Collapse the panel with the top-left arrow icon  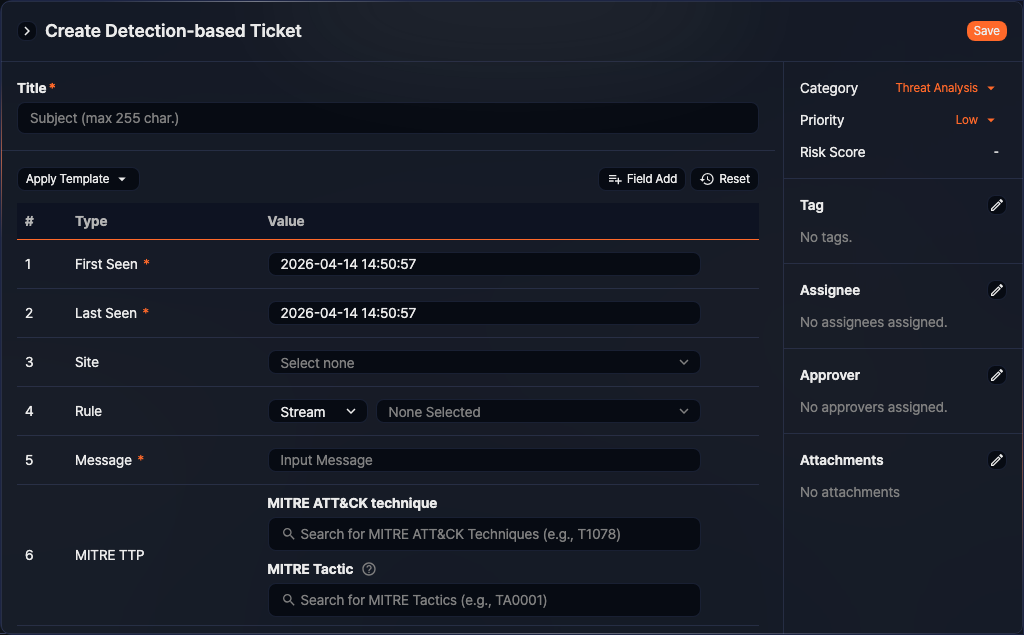(x=26, y=31)
